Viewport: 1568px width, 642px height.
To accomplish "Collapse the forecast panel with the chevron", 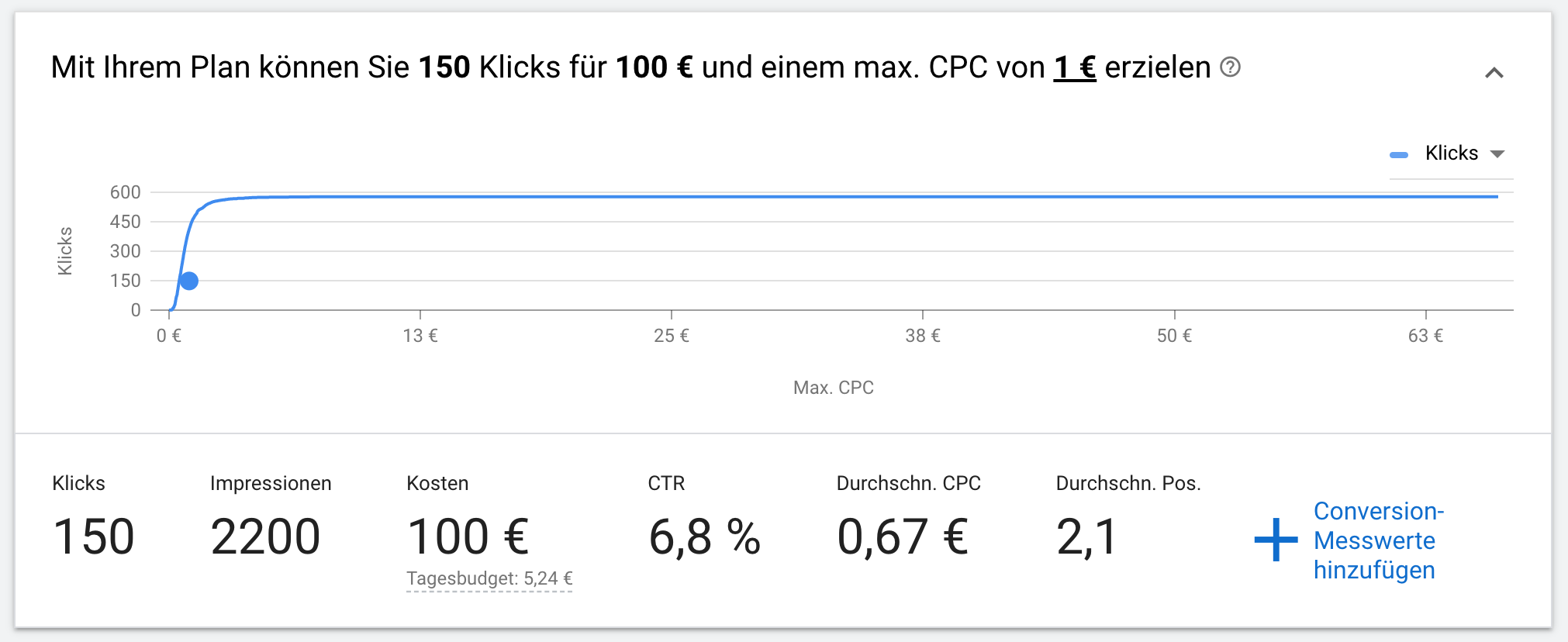I will coord(1494,73).
